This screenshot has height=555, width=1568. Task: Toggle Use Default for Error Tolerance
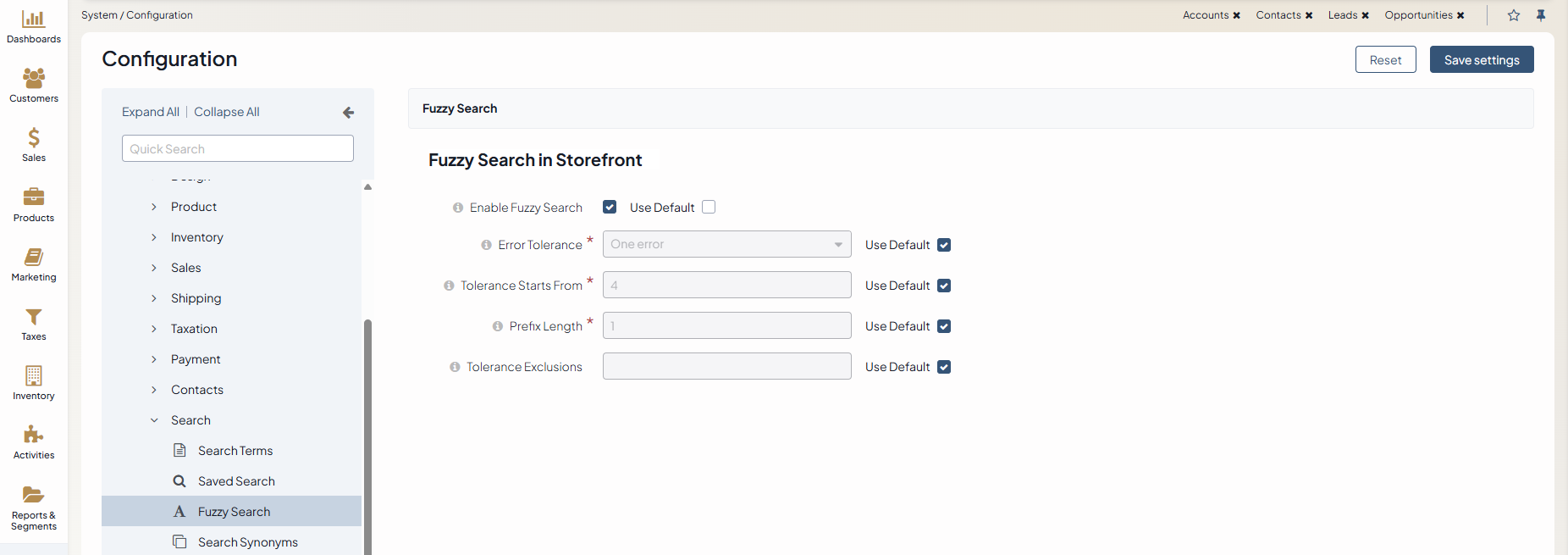[x=944, y=245]
